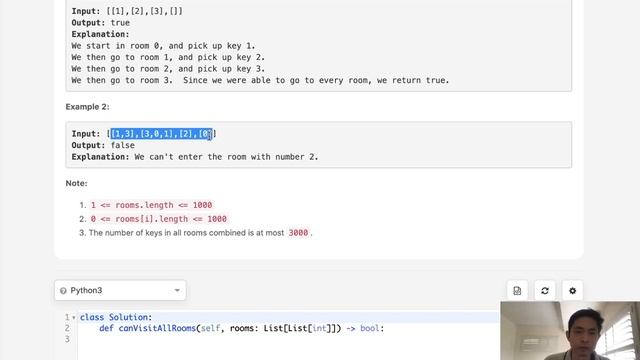Reset code with the refresh icon
The height and width of the screenshot is (360, 640).
click(x=545, y=291)
